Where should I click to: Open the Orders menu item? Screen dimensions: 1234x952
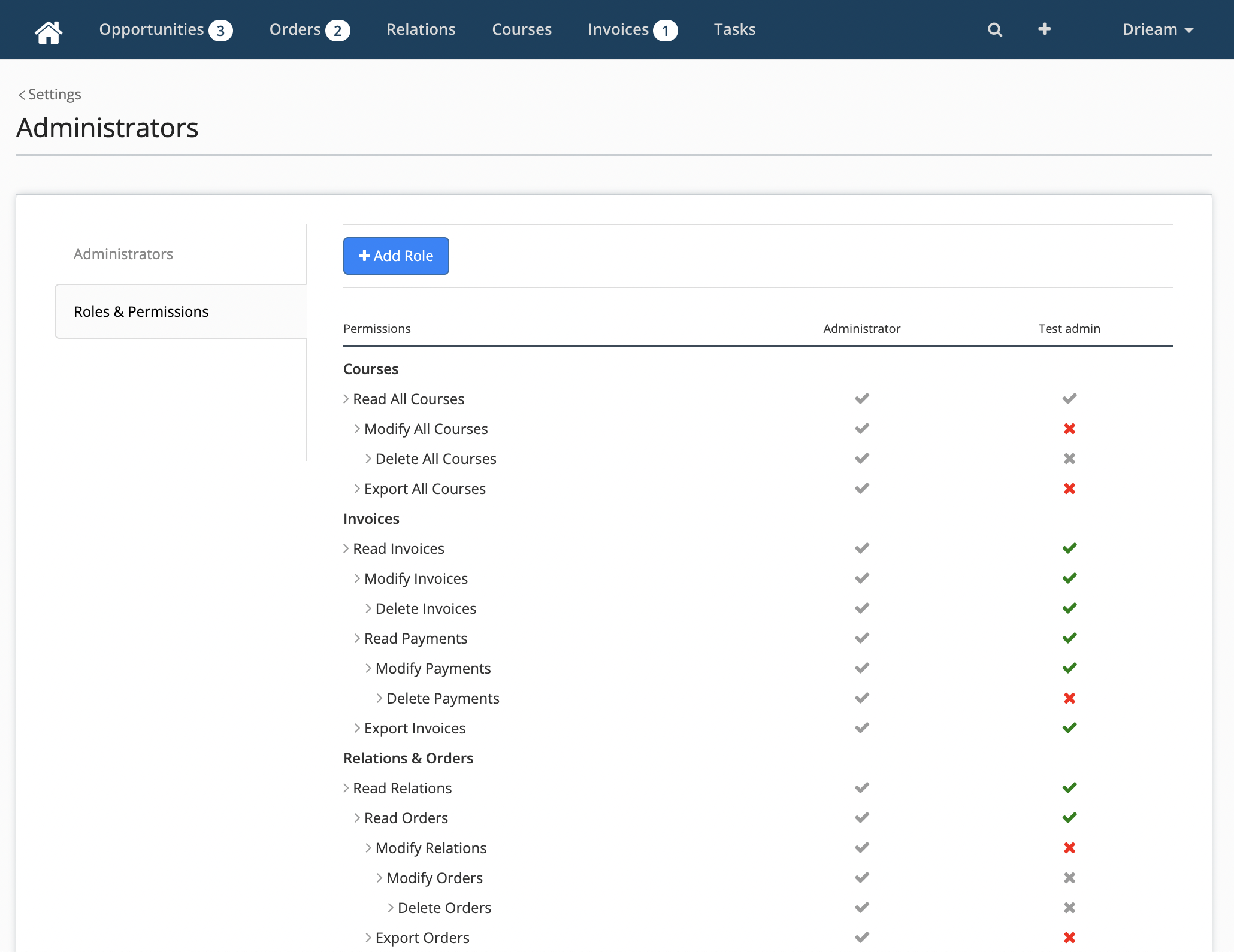[x=309, y=29]
